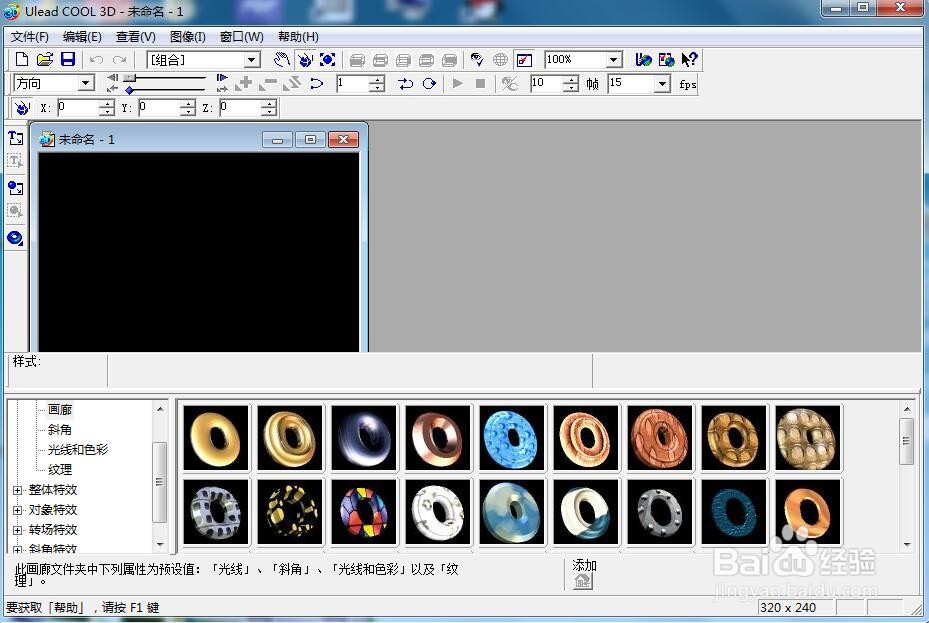Click the Remove keyframe minus icon

pos(268,84)
